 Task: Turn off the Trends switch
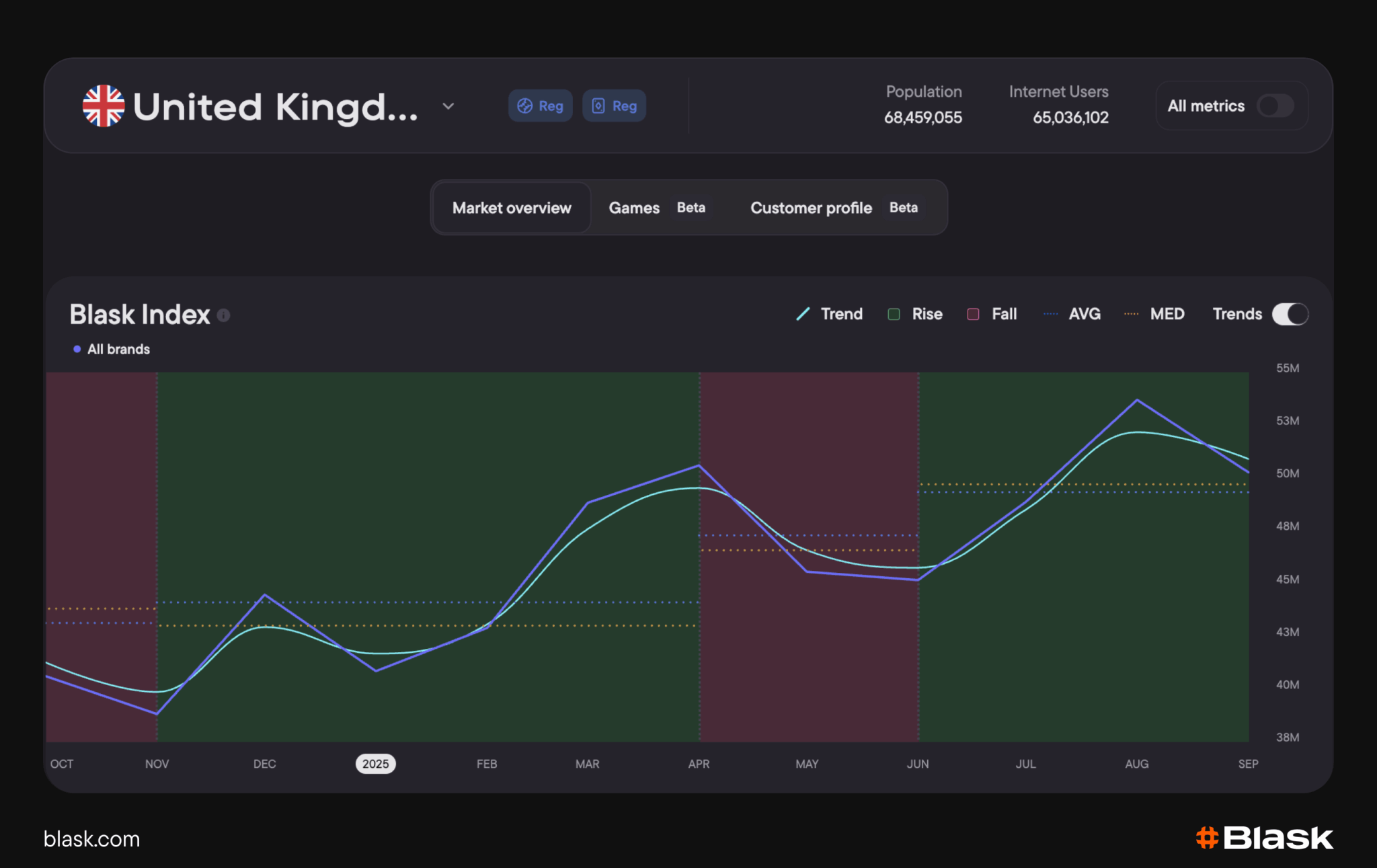[1290, 314]
